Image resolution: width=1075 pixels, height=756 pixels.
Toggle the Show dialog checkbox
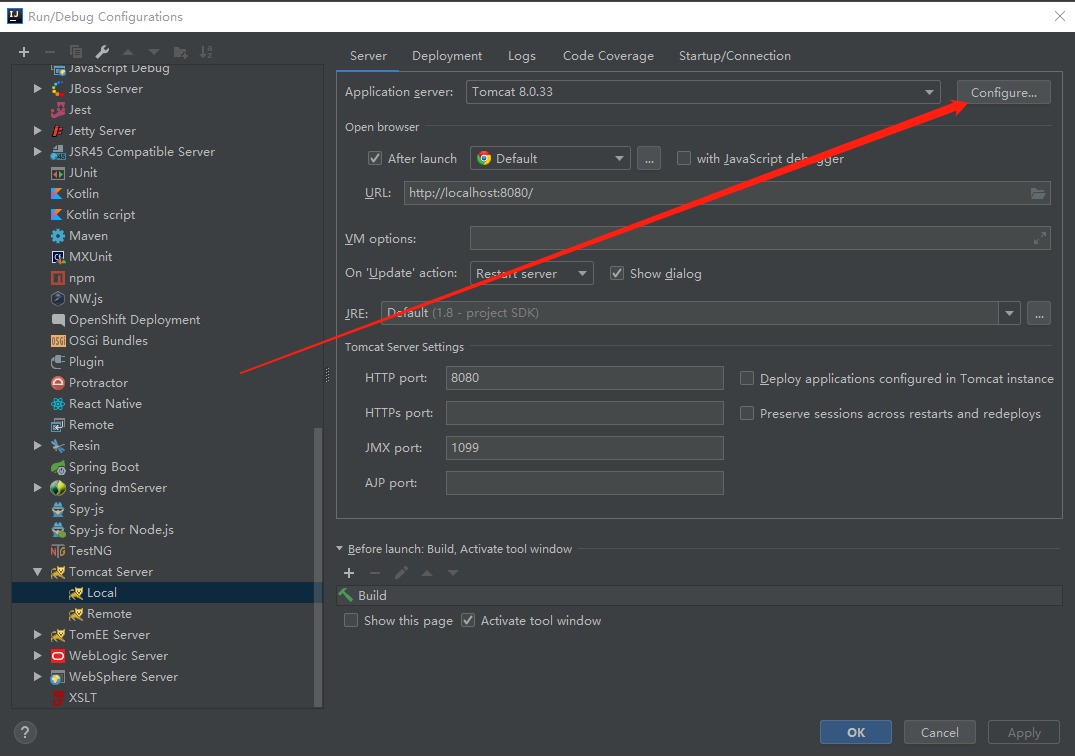(617, 273)
